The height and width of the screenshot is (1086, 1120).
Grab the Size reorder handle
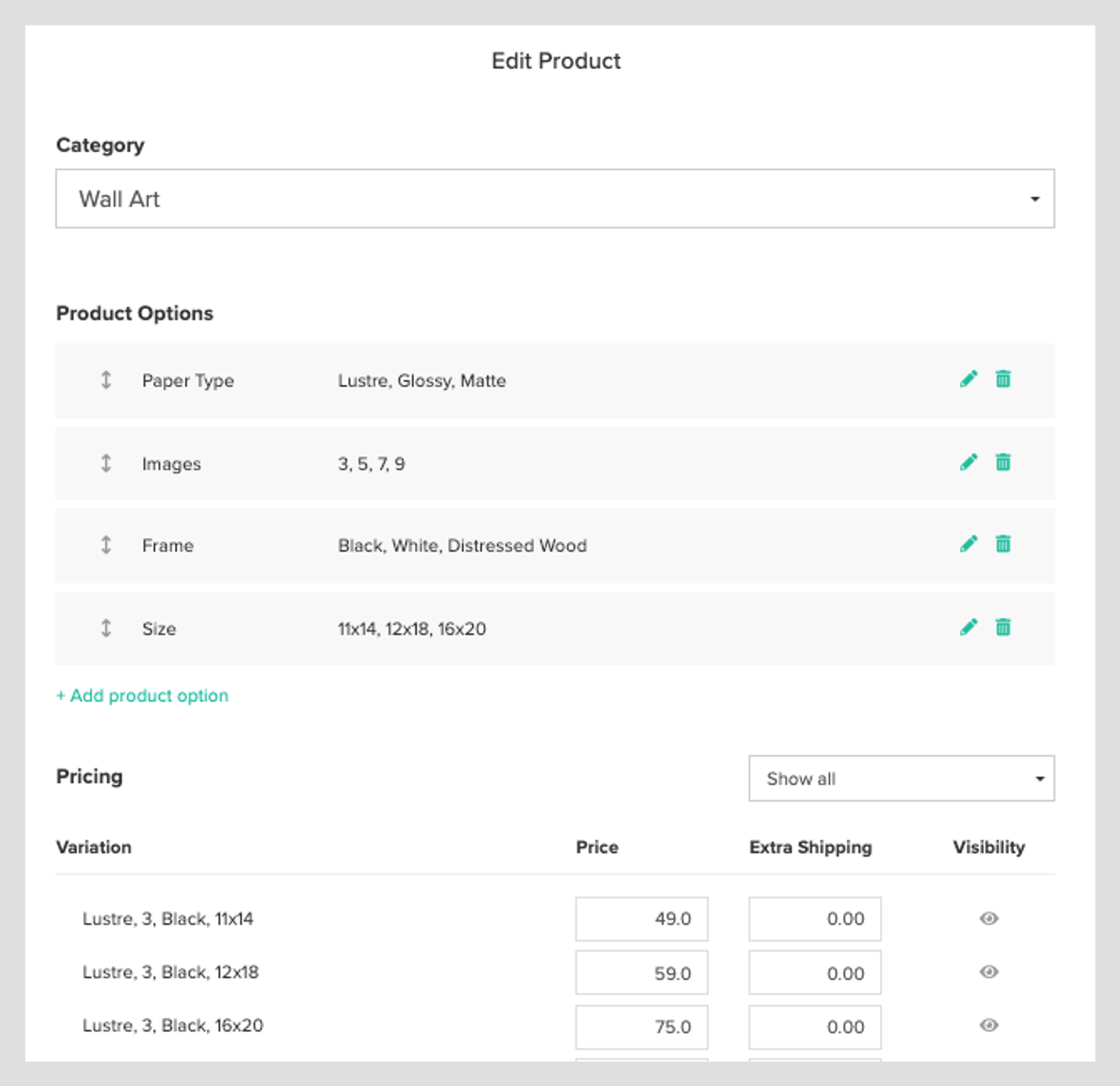[x=106, y=628]
